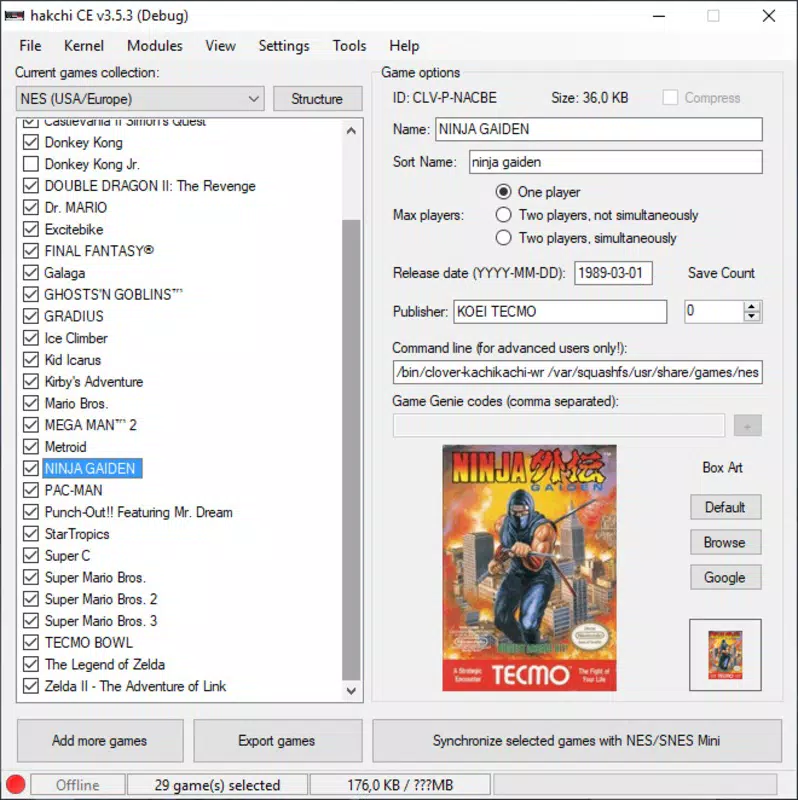Viewport: 798px width, 800px height.
Task: Click games list scrollbar down arrow
Action: pyautogui.click(x=351, y=691)
